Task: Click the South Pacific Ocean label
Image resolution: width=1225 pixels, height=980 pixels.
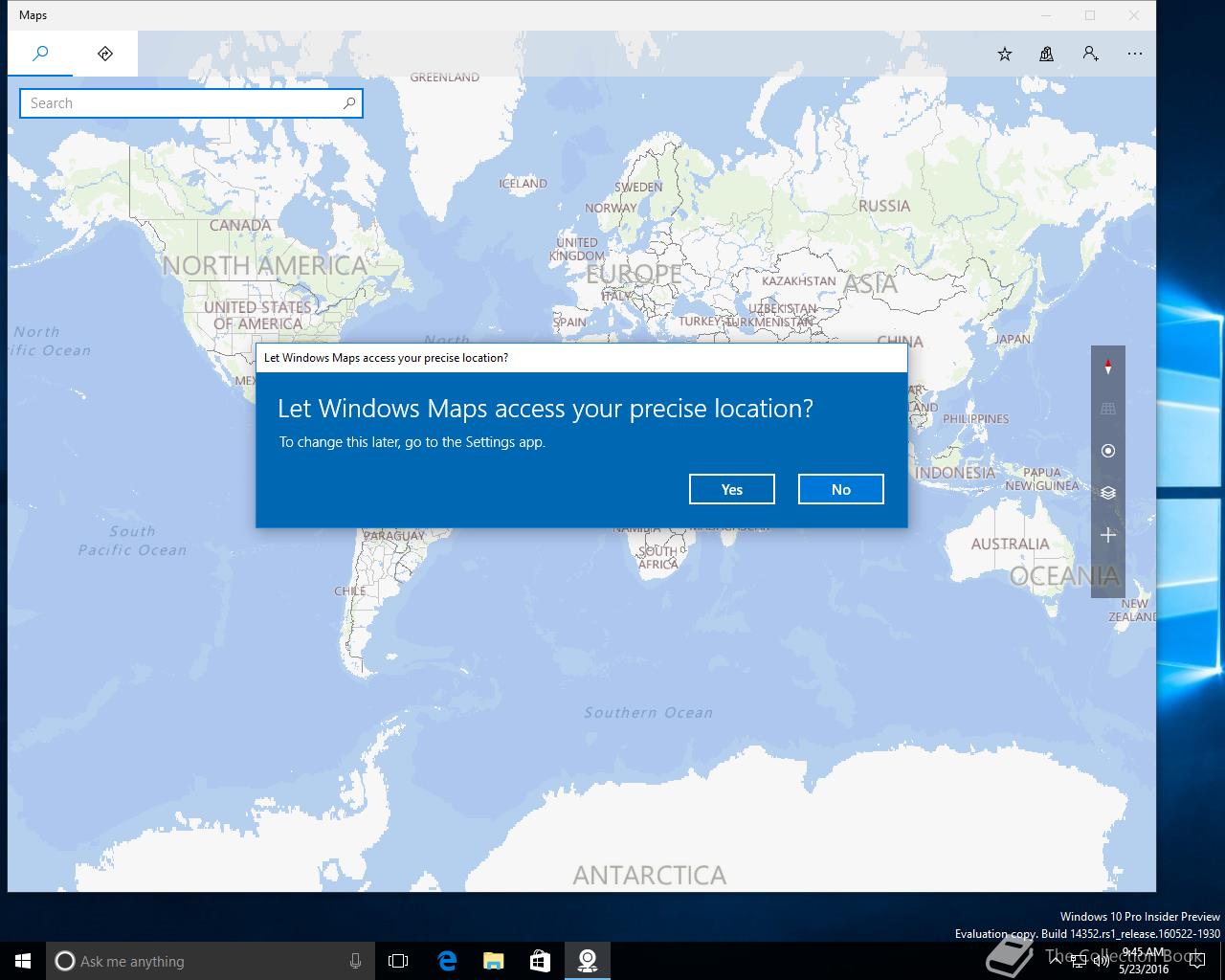Action: coord(132,541)
